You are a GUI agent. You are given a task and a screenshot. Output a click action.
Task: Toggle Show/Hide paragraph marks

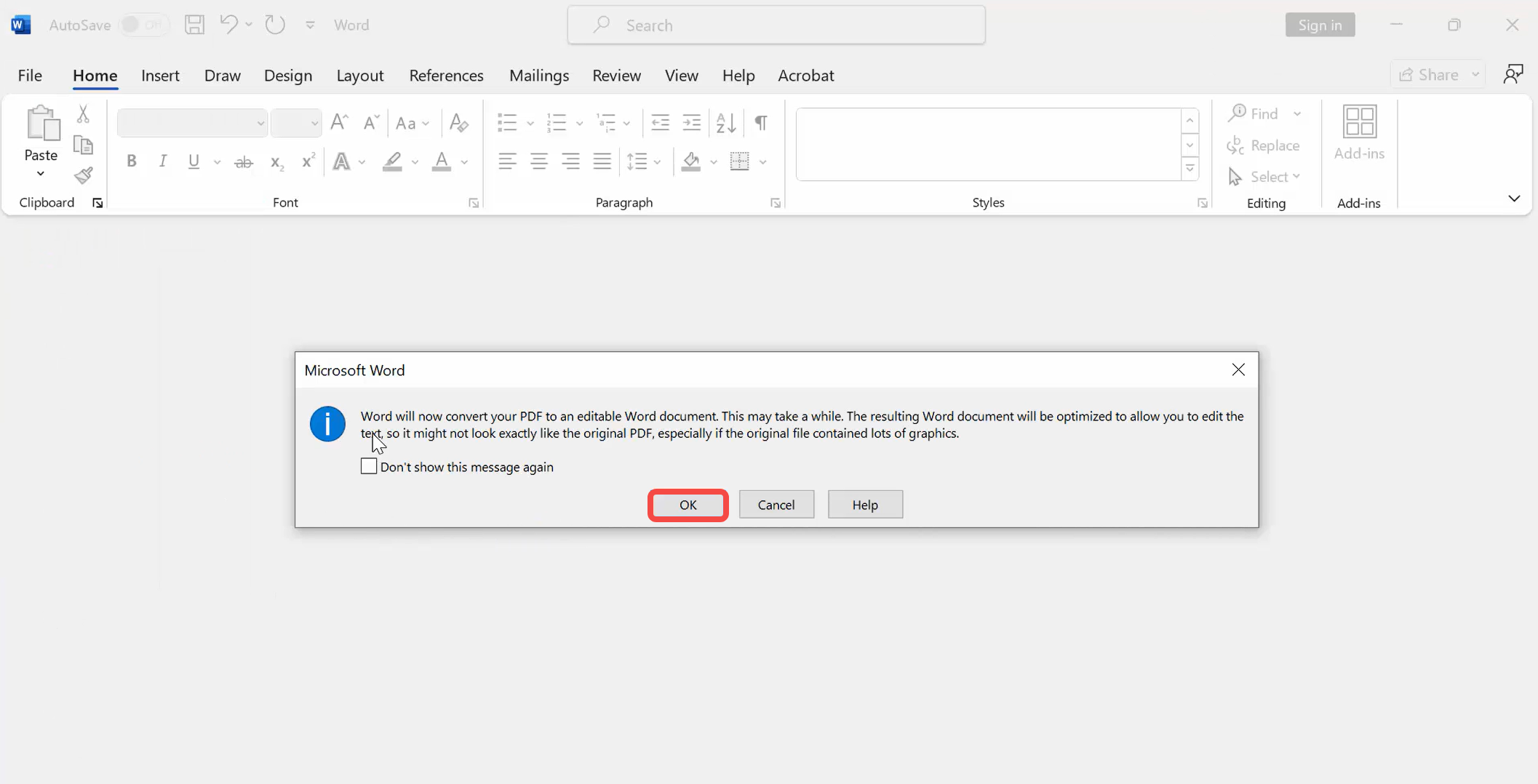761,122
